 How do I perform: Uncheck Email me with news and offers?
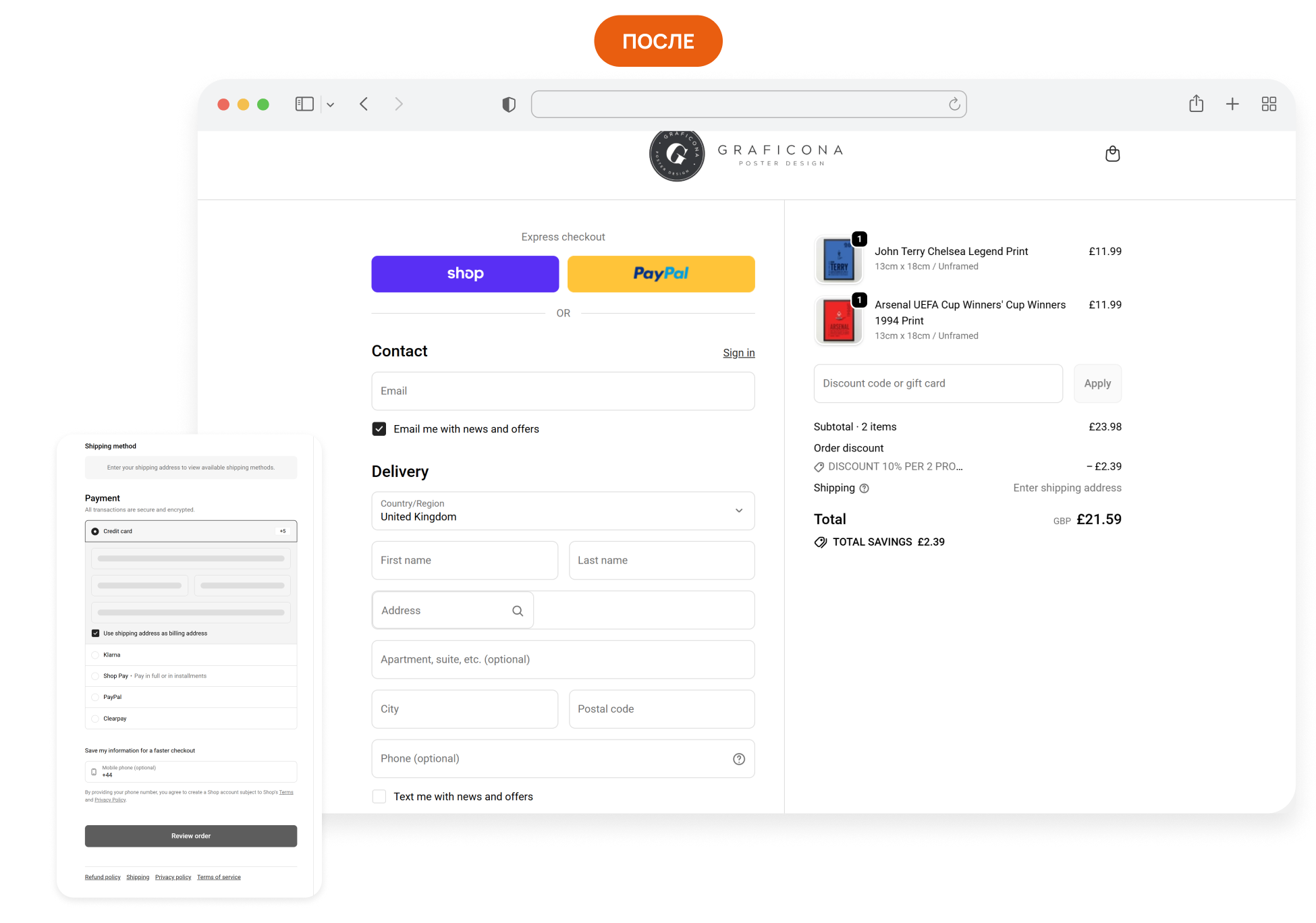[x=379, y=429]
